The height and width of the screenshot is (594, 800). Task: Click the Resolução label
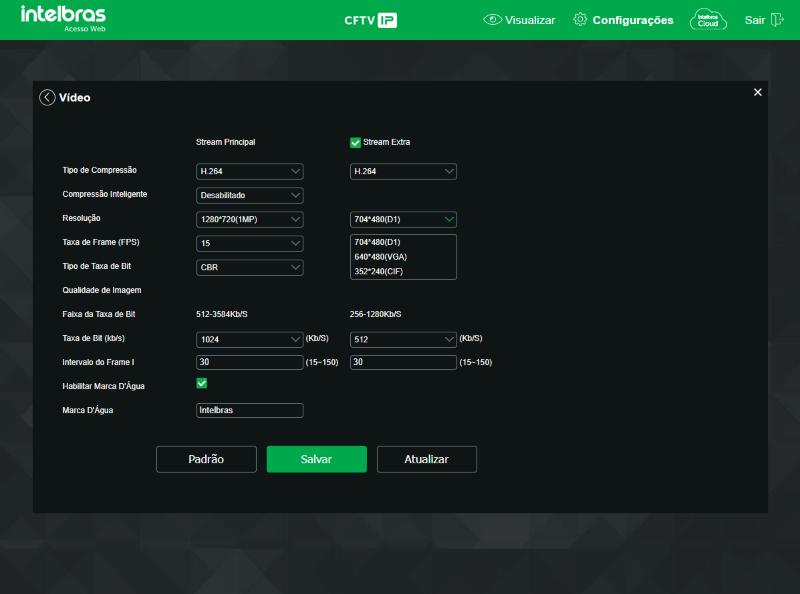coord(81,218)
